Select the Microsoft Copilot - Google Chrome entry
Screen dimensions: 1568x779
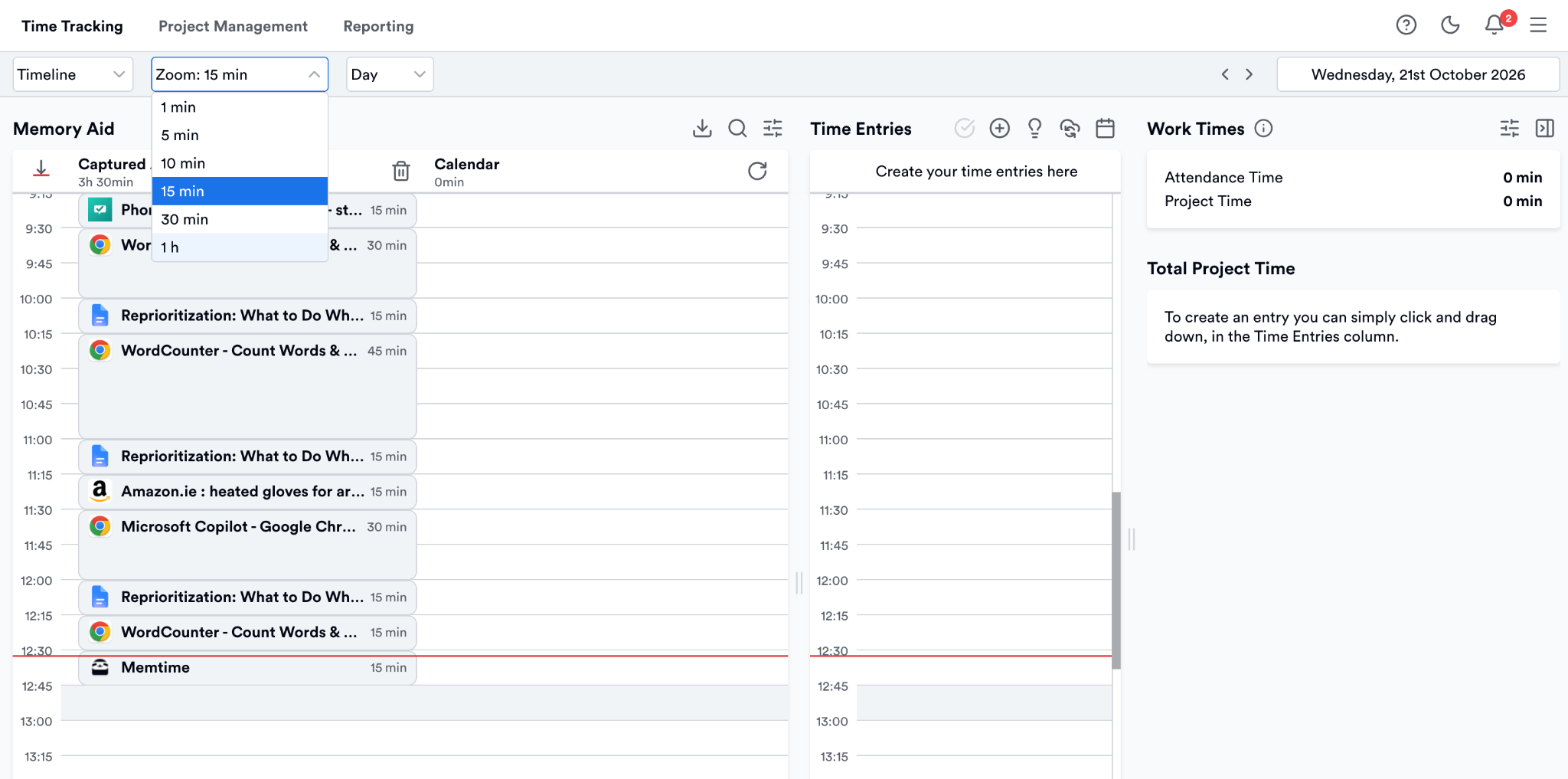[247, 545]
